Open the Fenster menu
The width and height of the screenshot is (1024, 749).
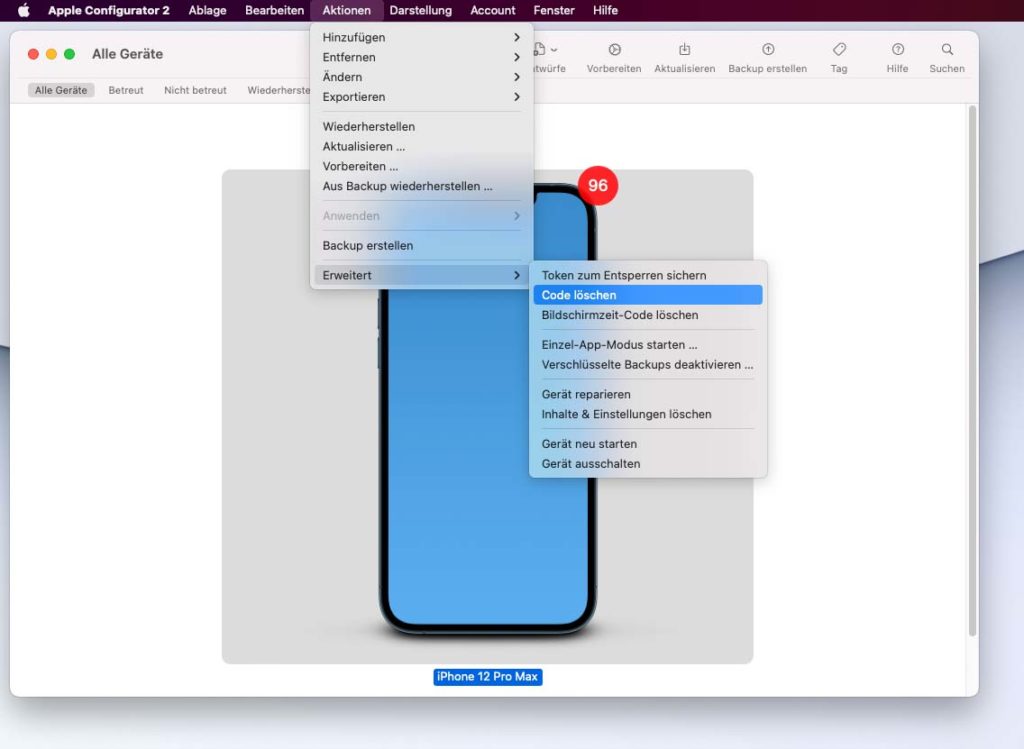click(554, 10)
